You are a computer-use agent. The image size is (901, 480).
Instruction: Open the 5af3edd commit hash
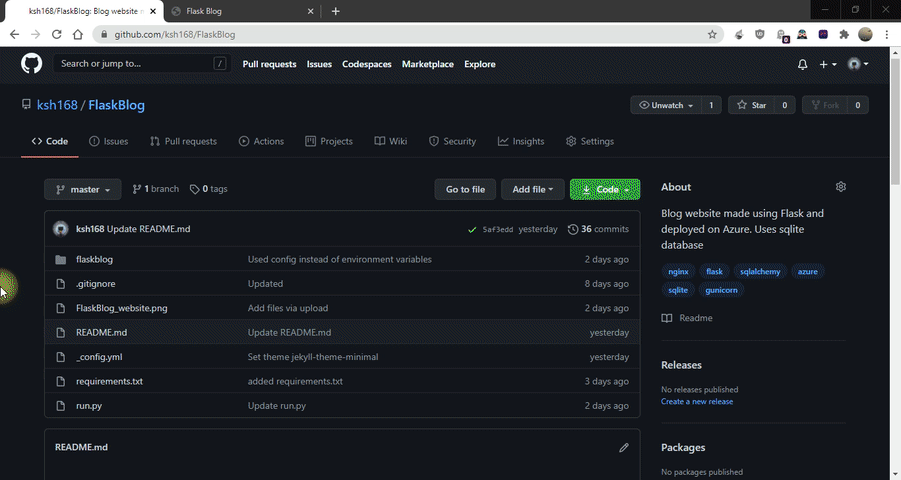click(498, 229)
